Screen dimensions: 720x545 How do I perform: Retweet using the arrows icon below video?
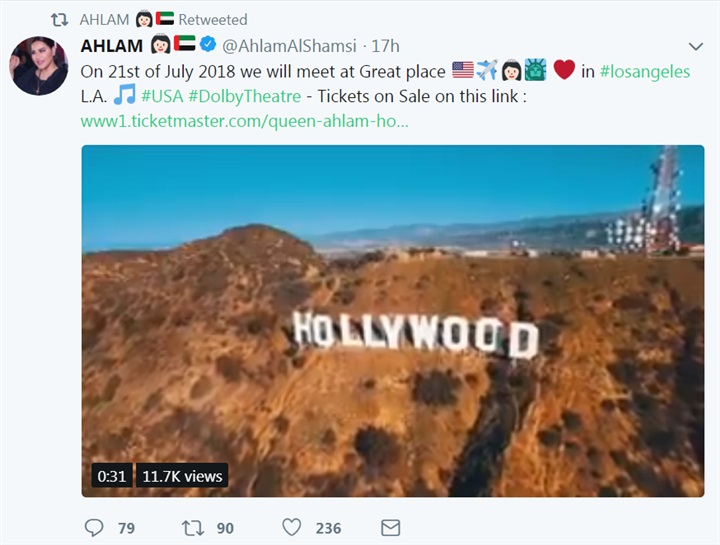click(x=193, y=528)
